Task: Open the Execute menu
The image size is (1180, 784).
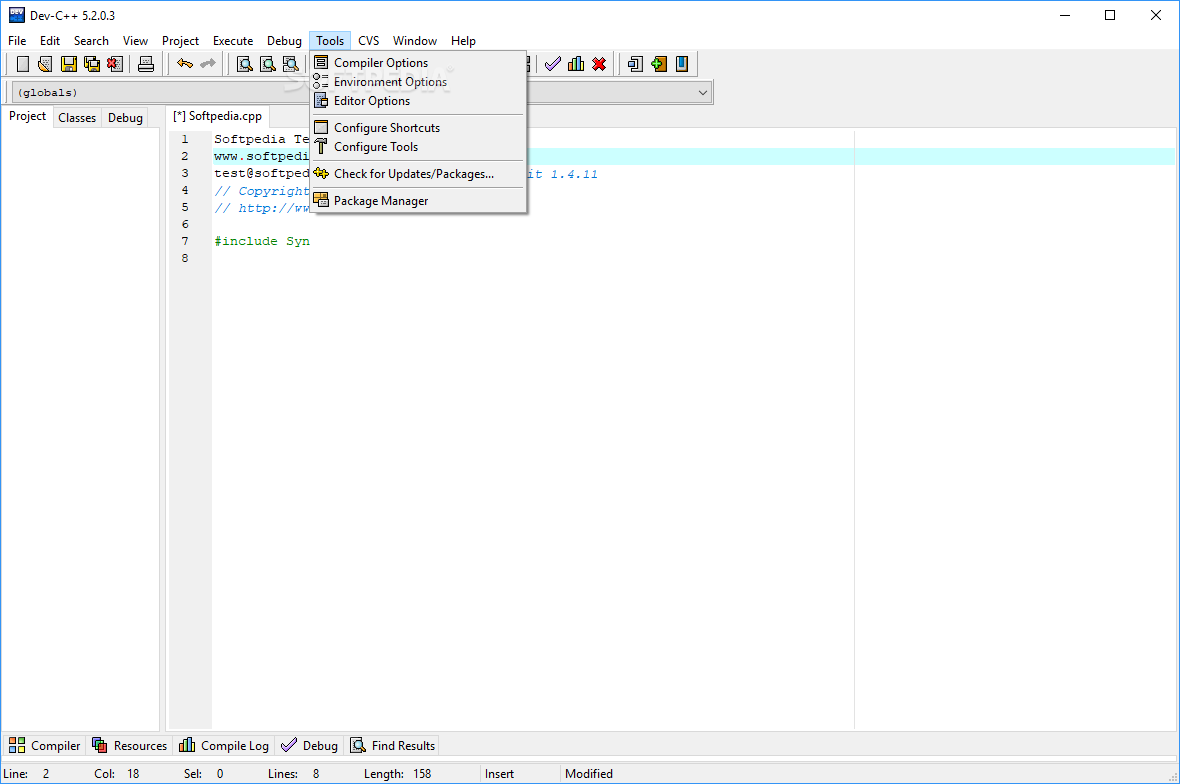Action: tap(233, 41)
